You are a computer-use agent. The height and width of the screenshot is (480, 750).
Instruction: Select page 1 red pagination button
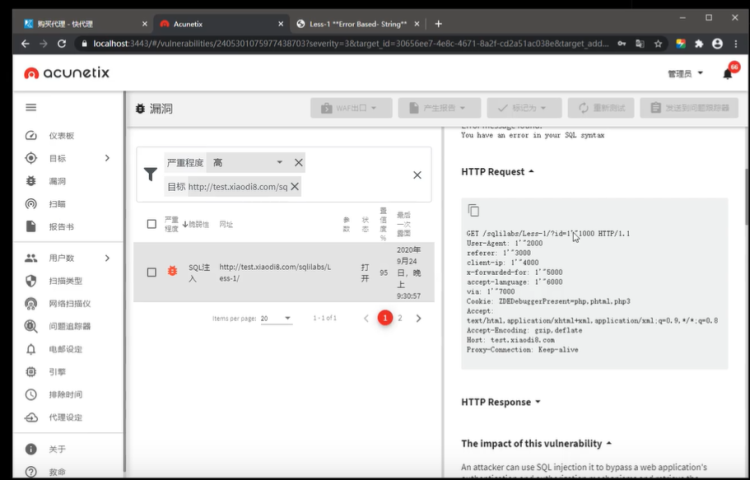(x=385, y=318)
